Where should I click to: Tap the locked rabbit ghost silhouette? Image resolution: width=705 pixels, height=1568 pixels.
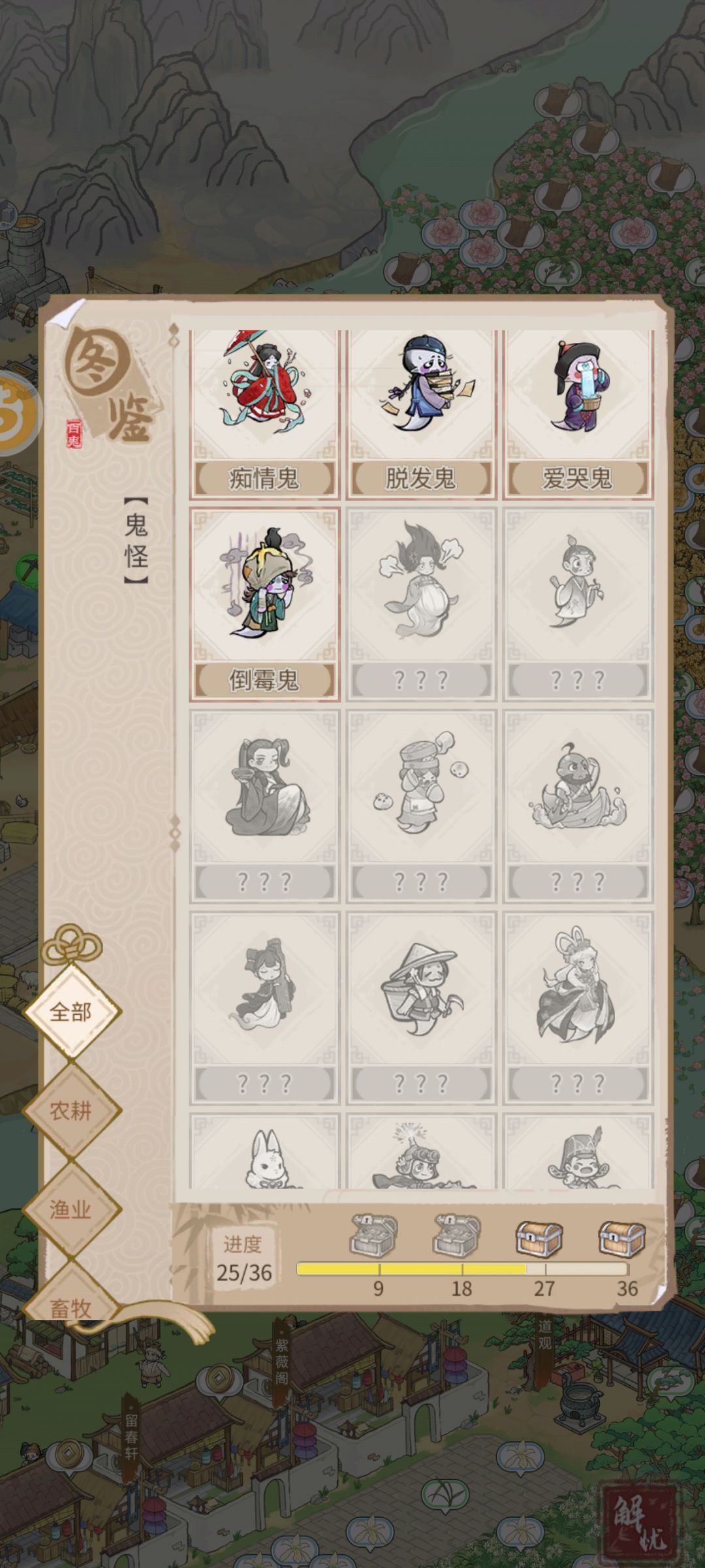264,1151
